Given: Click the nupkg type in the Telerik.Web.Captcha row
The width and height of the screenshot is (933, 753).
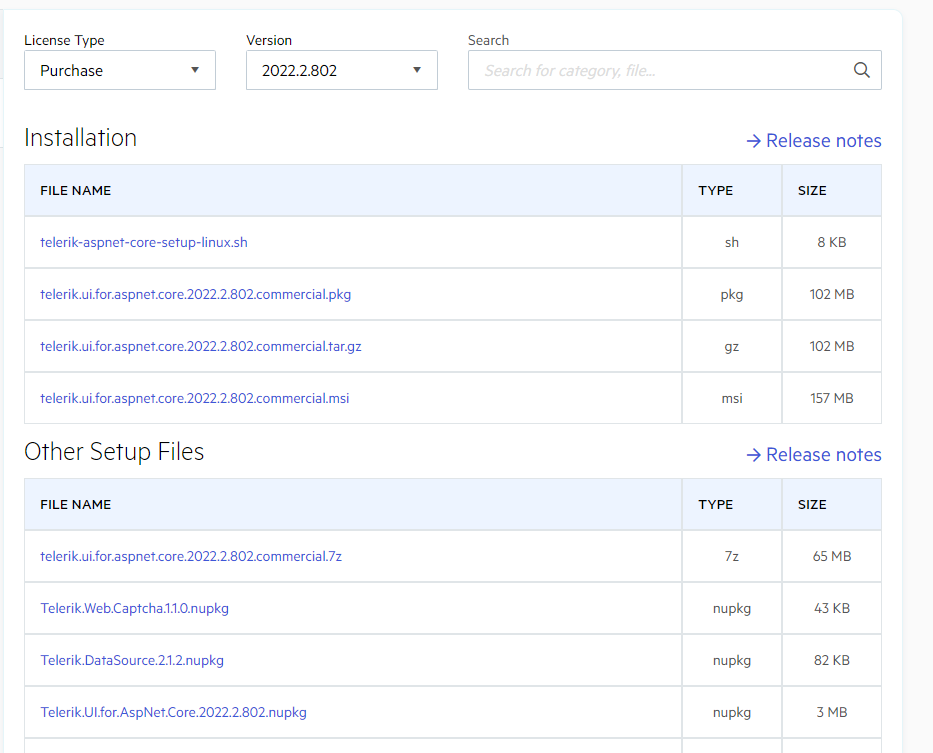Looking at the screenshot, I should point(732,609).
